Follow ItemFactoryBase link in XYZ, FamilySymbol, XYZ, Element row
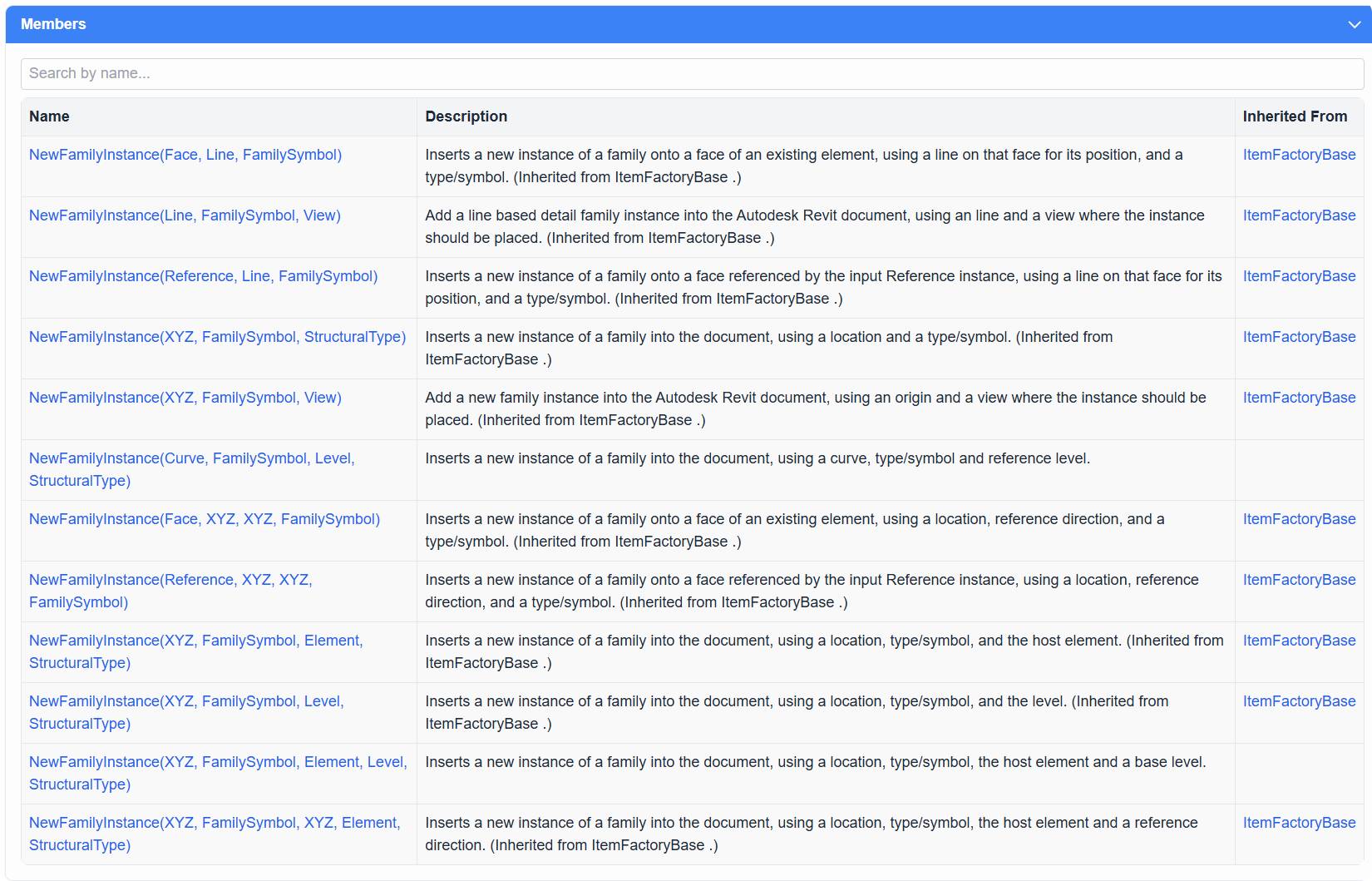 1299,823
